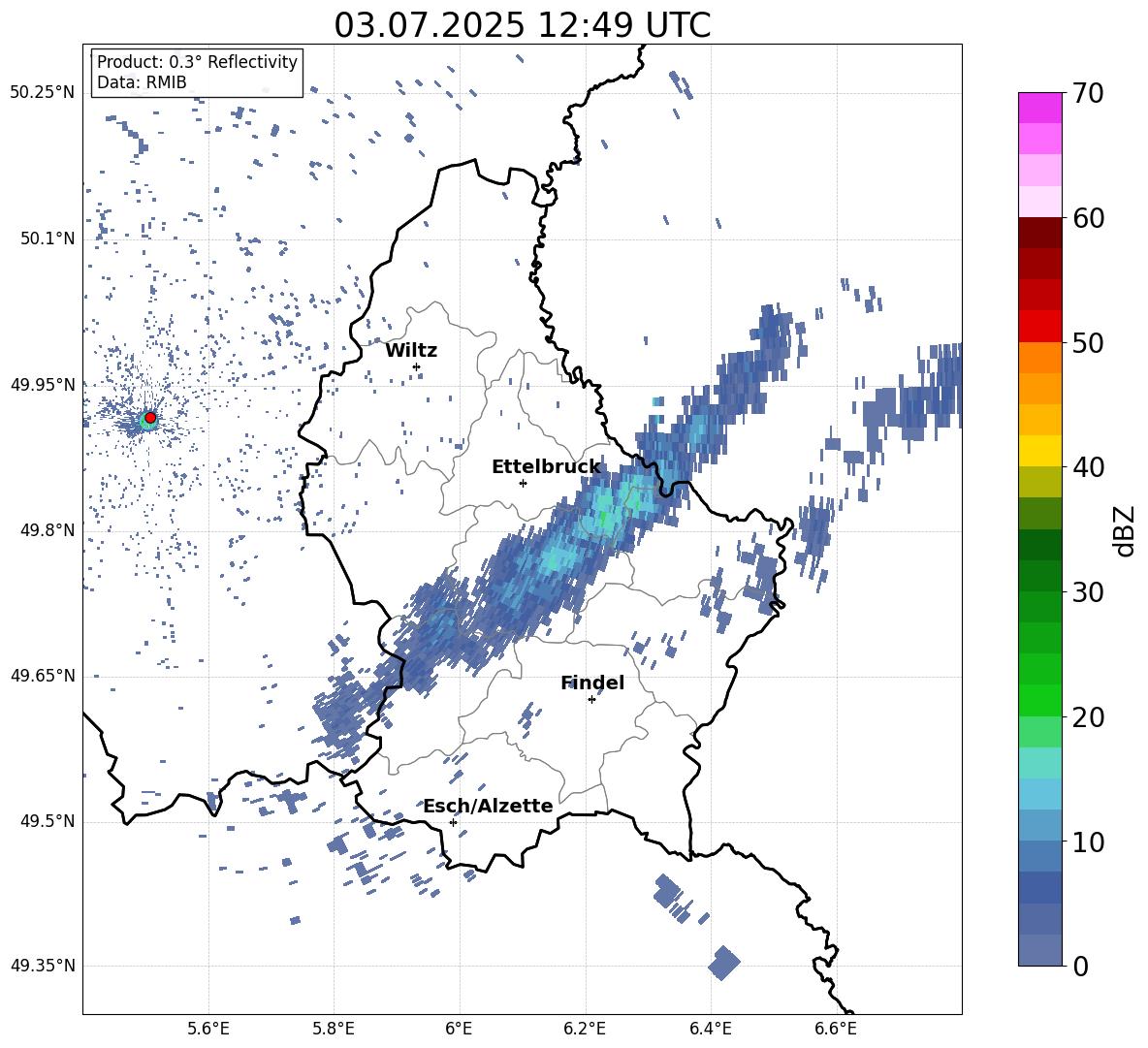Click the yellow swatch just above 40
The width and height of the screenshot is (1148, 1048).
click(1039, 451)
